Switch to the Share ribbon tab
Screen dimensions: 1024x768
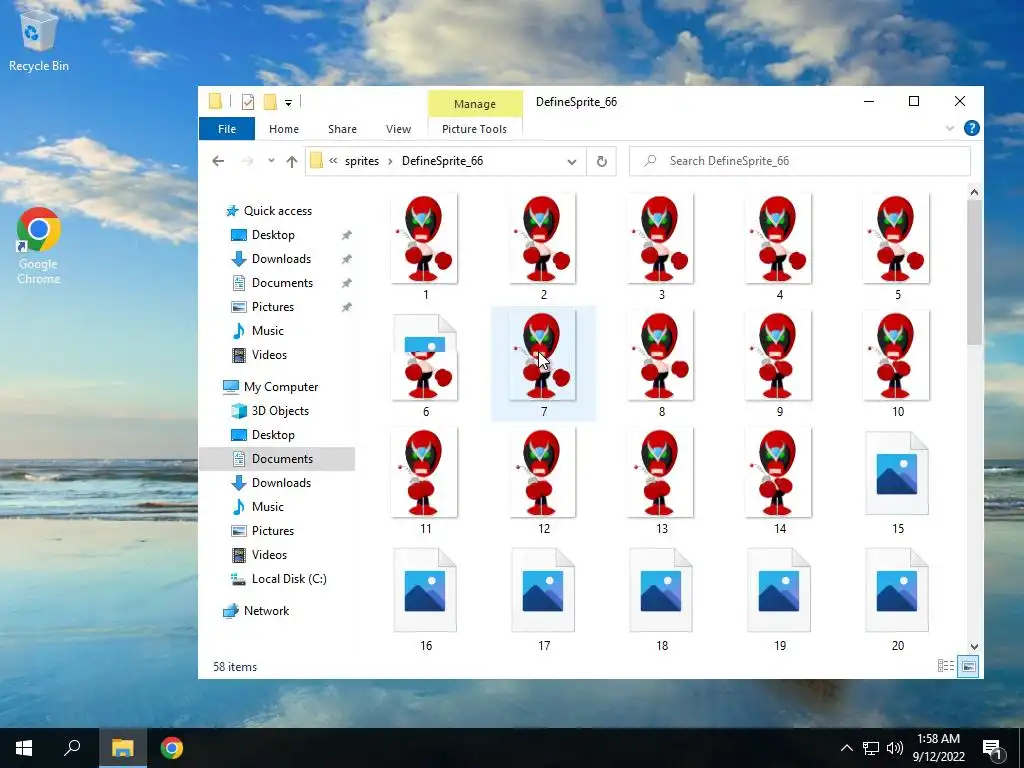[342, 129]
